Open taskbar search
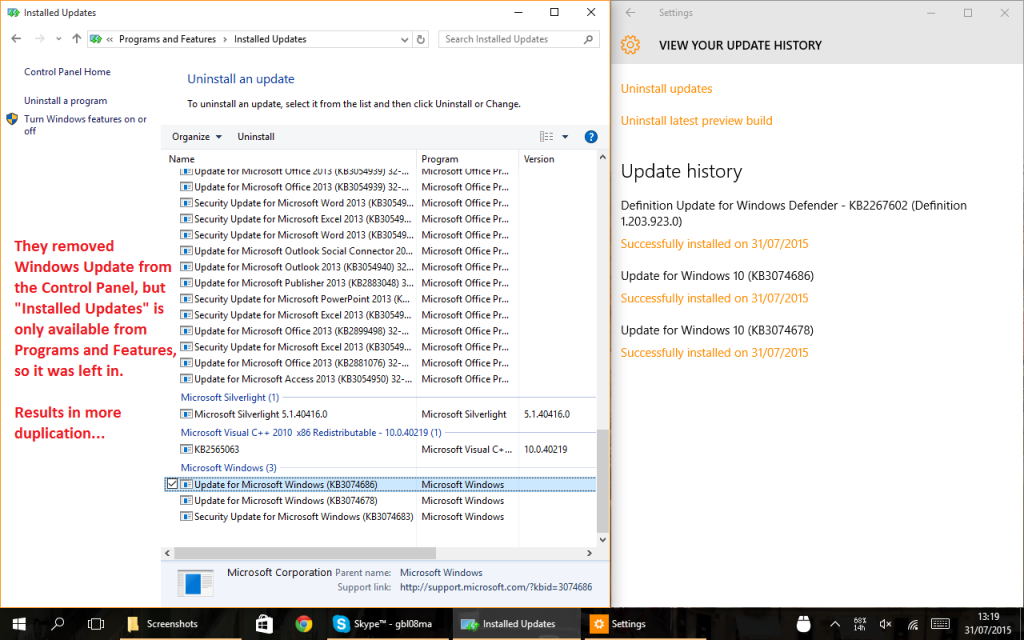Screen dimensions: 1024x640 click(57, 624)
